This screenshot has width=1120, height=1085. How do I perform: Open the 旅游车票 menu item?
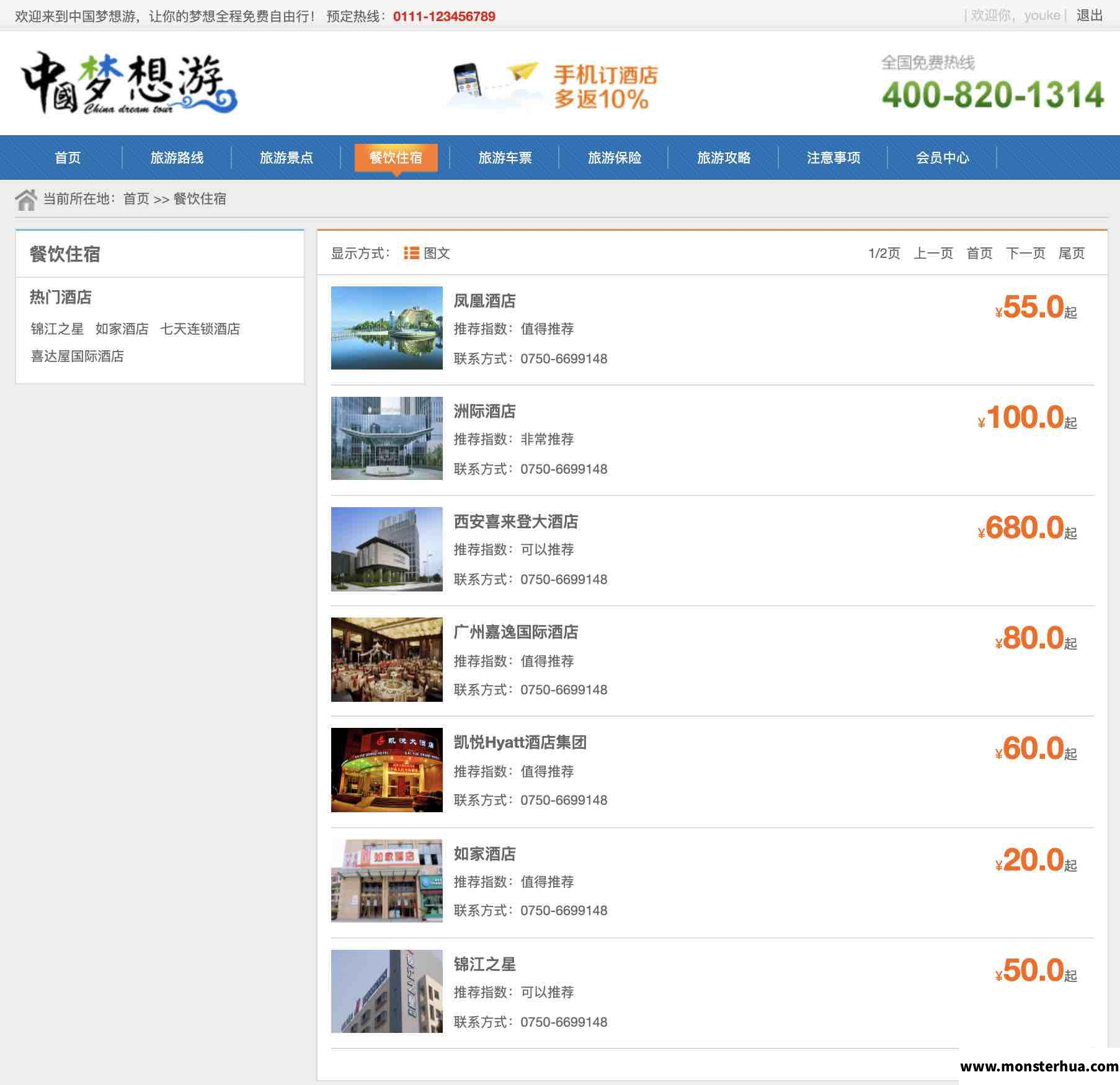[x=505, y=157]
